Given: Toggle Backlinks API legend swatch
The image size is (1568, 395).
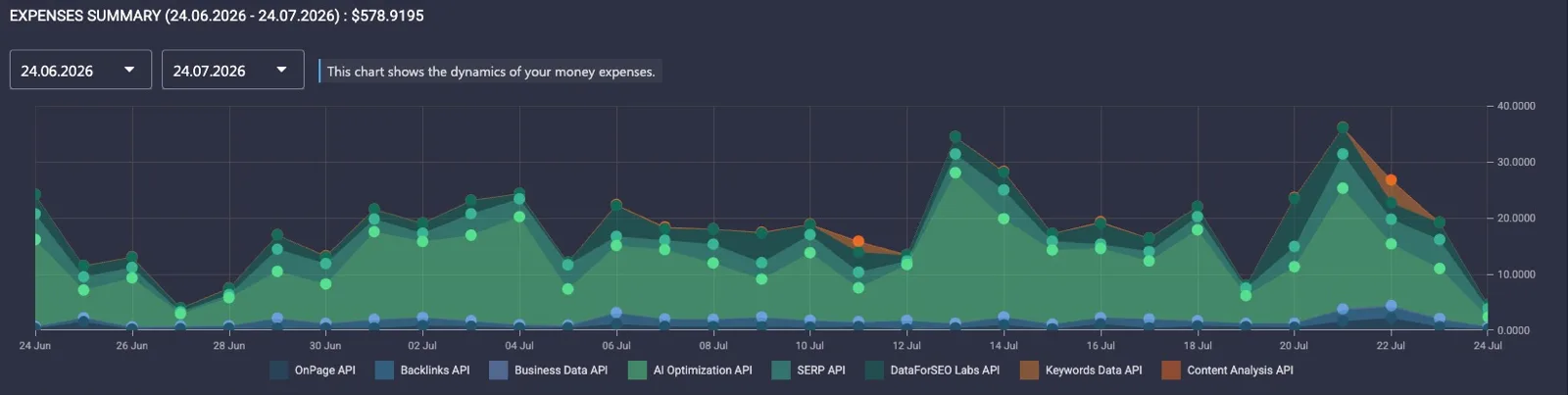Looking at the screenshot, I should pyautogui.click(x=384, y=370).
